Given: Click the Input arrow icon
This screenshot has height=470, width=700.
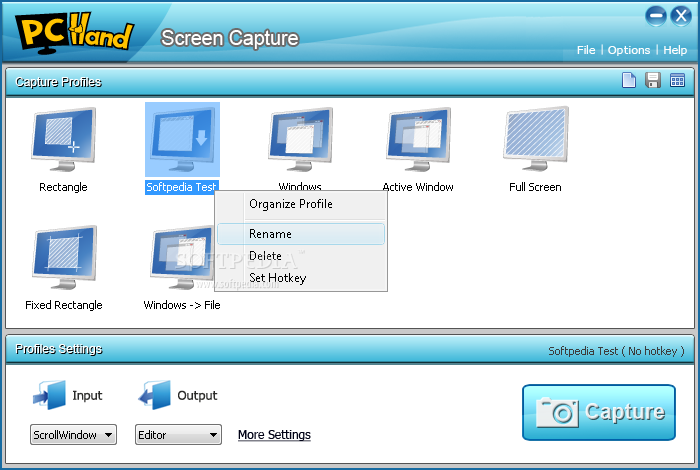Looking at the screenshot, I should point(49,395).
